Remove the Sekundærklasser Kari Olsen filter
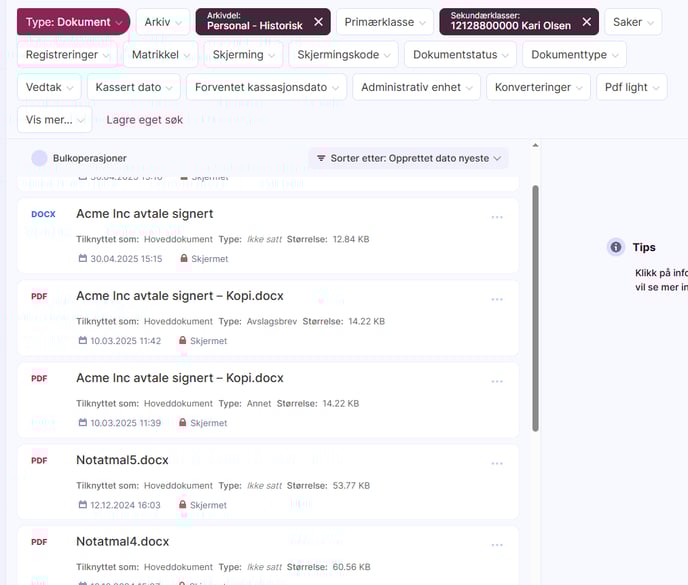688x585 pixels. (x=586, y=22)
